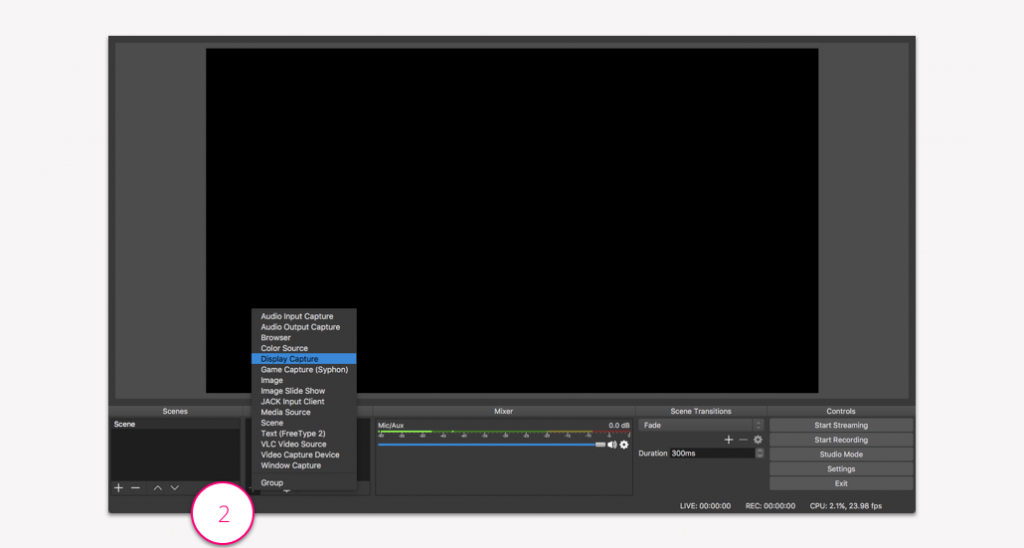Open Mic/Aux mixer settings gear

(624, 445)
